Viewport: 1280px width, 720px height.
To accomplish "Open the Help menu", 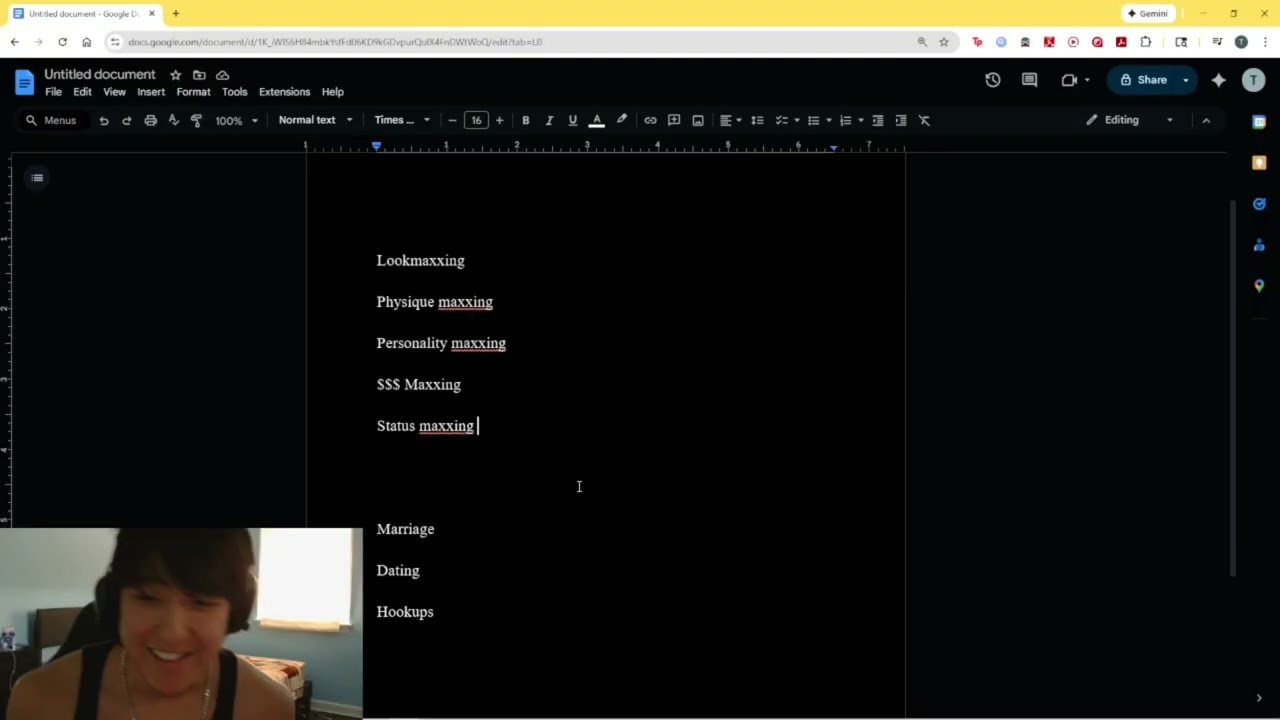I will tap(333, 92).
